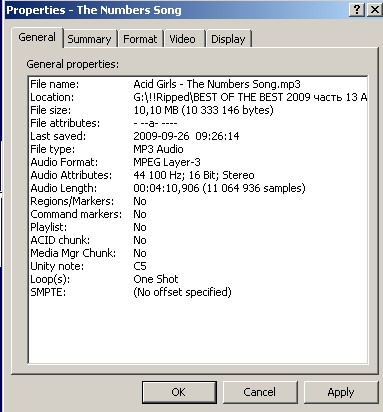
Task: Click the Location path starting with G:\!!Ripped
Action: coord(250,97)
